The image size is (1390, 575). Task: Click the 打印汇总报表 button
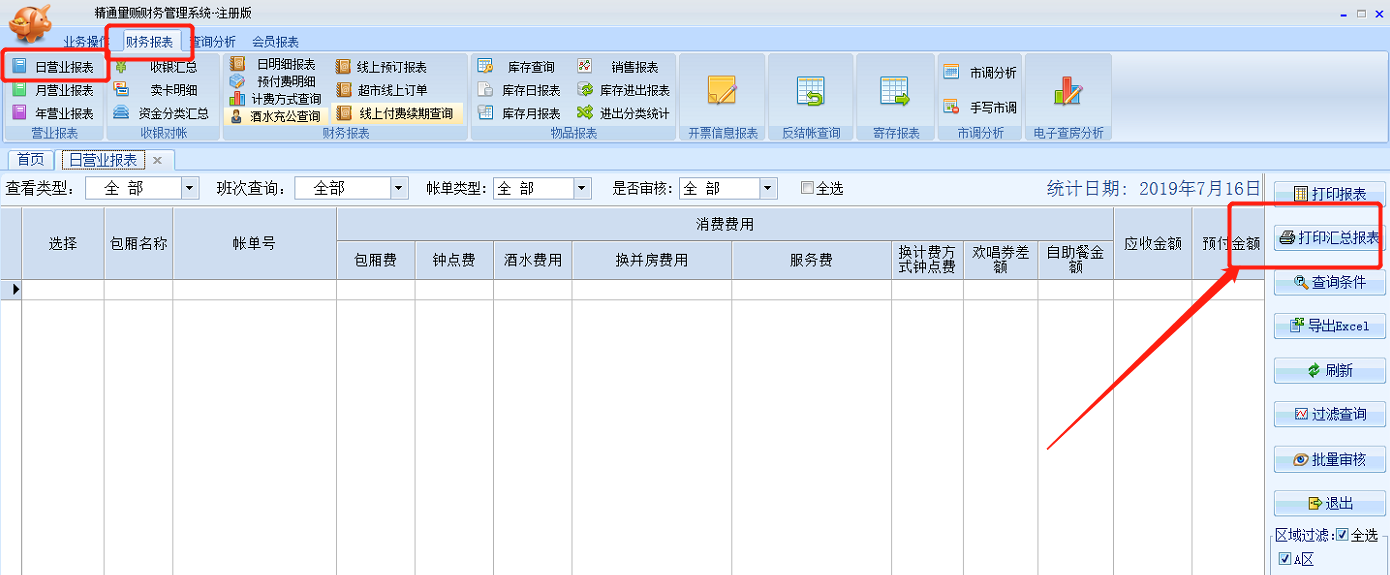(x=1329, y=238)
